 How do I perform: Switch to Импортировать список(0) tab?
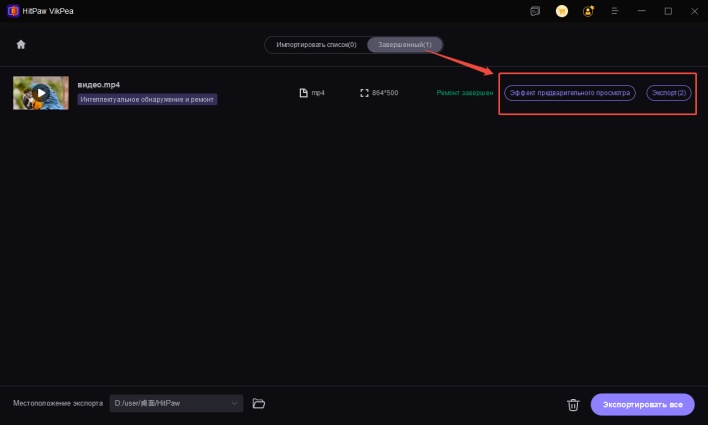coord(316,45)
